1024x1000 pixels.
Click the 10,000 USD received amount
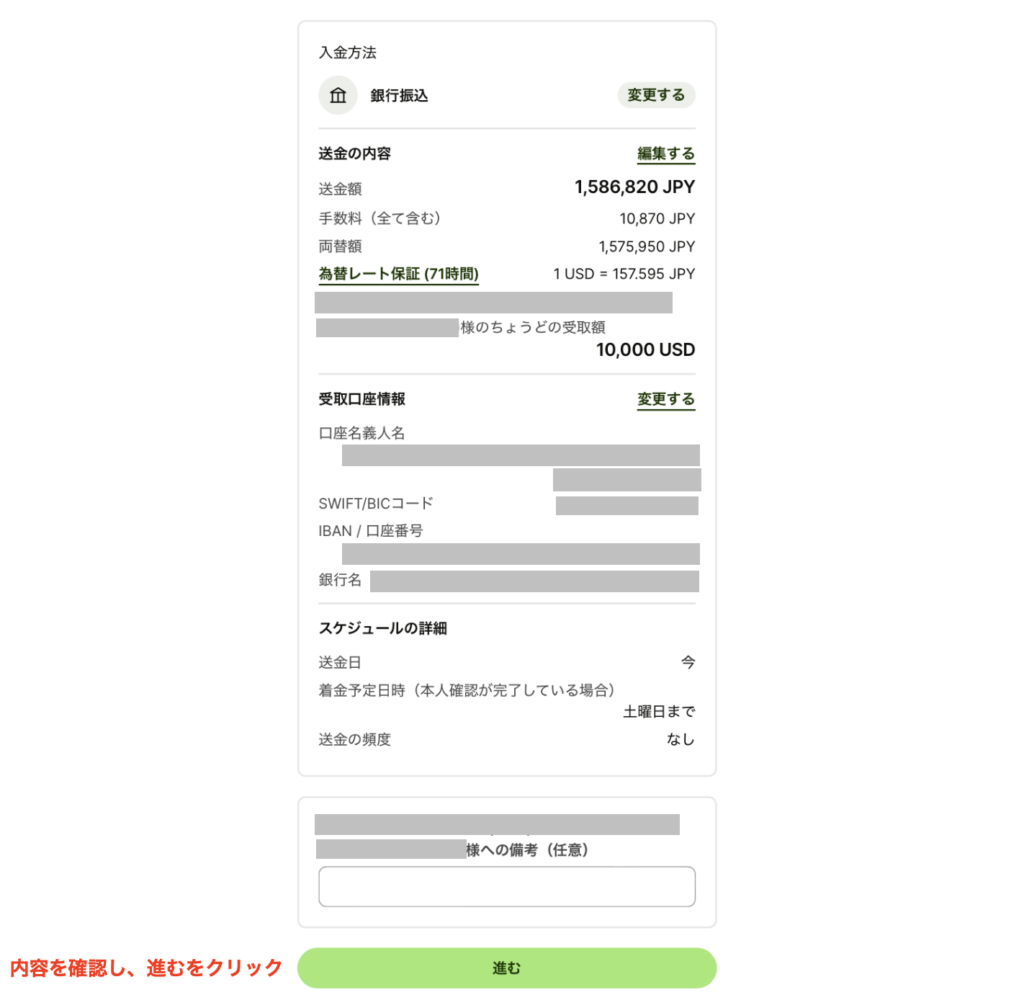coord(645,350)
